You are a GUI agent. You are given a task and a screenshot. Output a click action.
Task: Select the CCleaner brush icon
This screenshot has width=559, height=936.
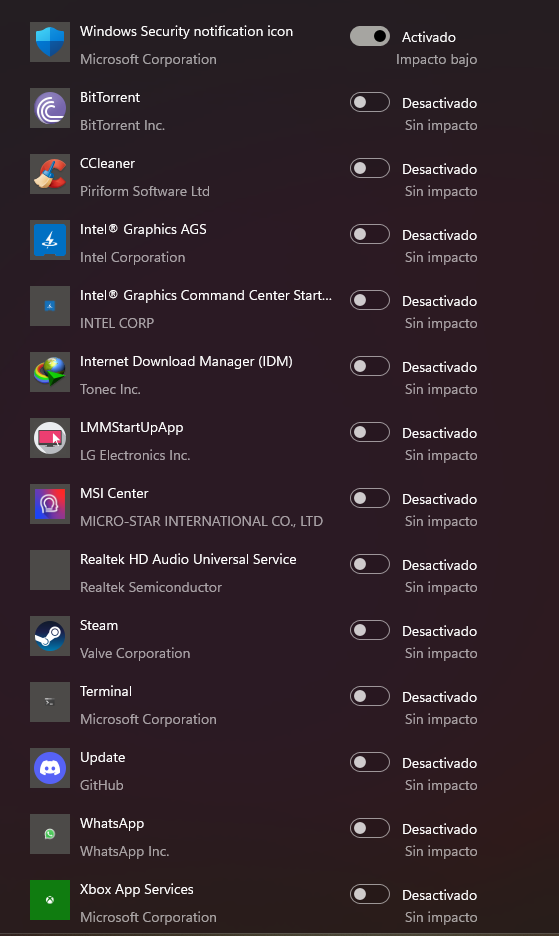click(x=50, y=174)
